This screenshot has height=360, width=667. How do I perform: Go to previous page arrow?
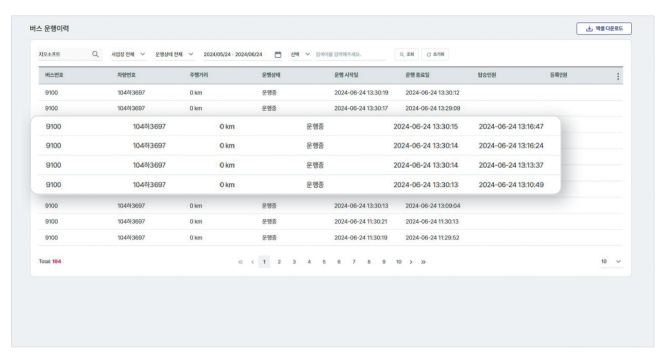252,262
